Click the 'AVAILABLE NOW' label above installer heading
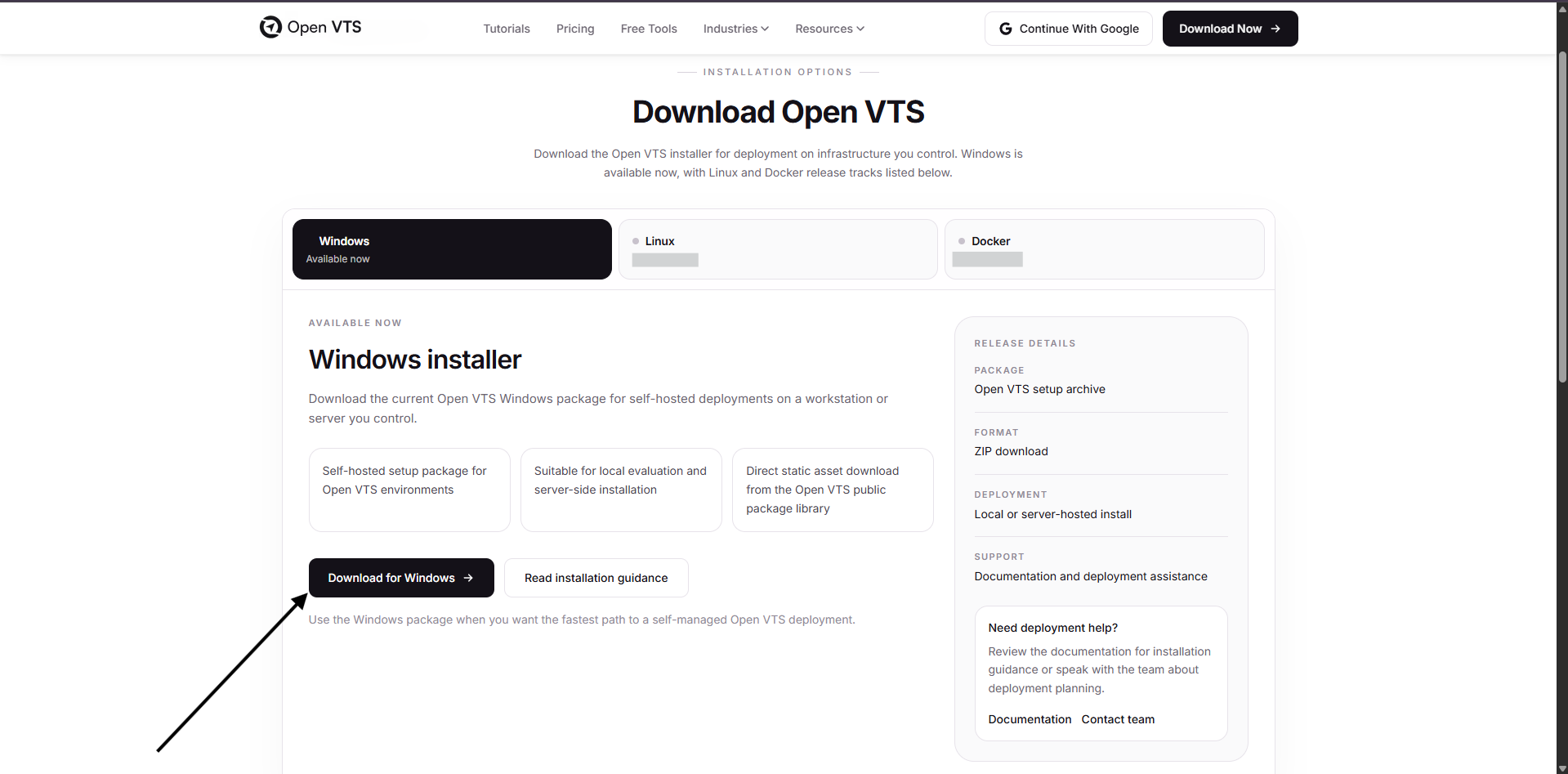Viewport: 1568px width, 774px height. (355, 323)
